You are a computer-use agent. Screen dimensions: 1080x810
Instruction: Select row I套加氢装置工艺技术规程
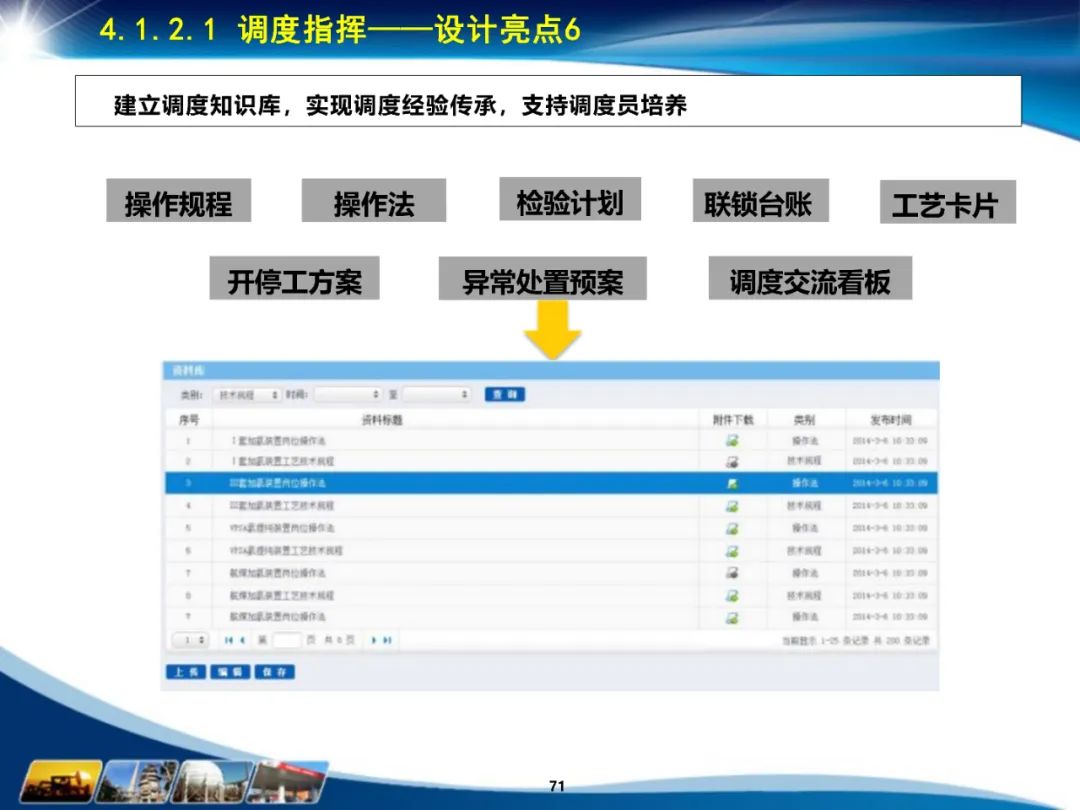tap(551, 461)
